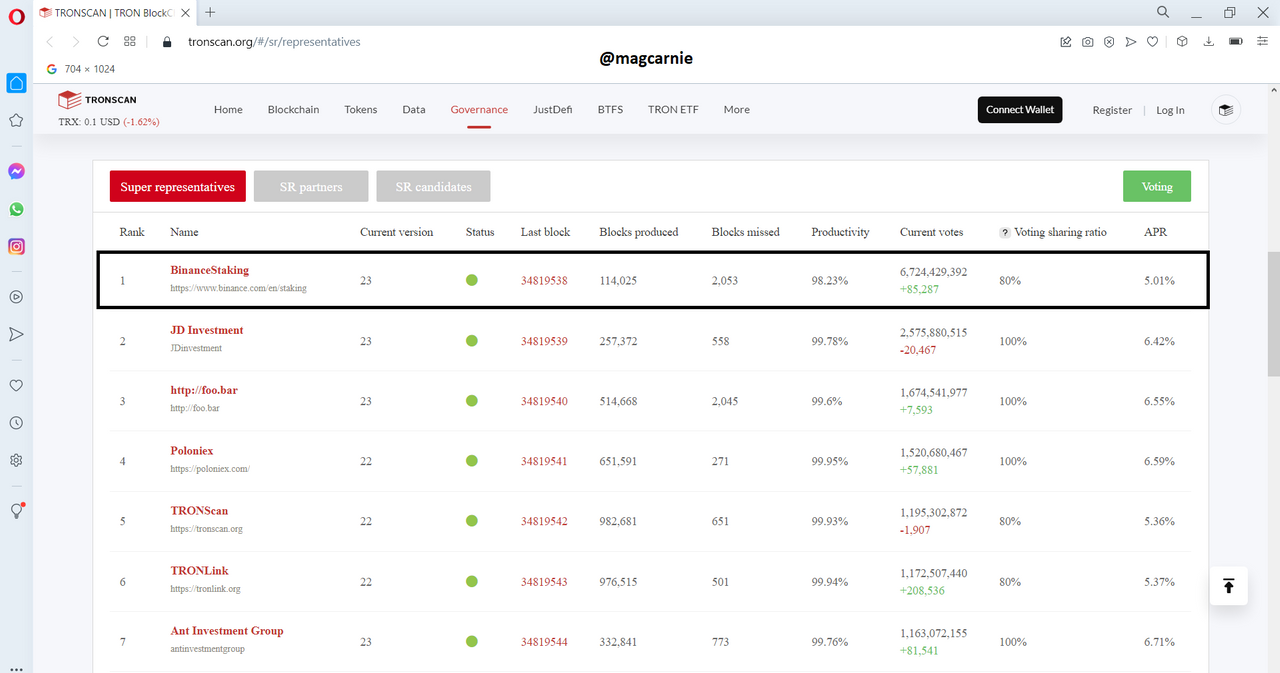Search tabs with magnifier icon
Viewport: 1280px width, 673px height.
click(x=1163, y=12)
